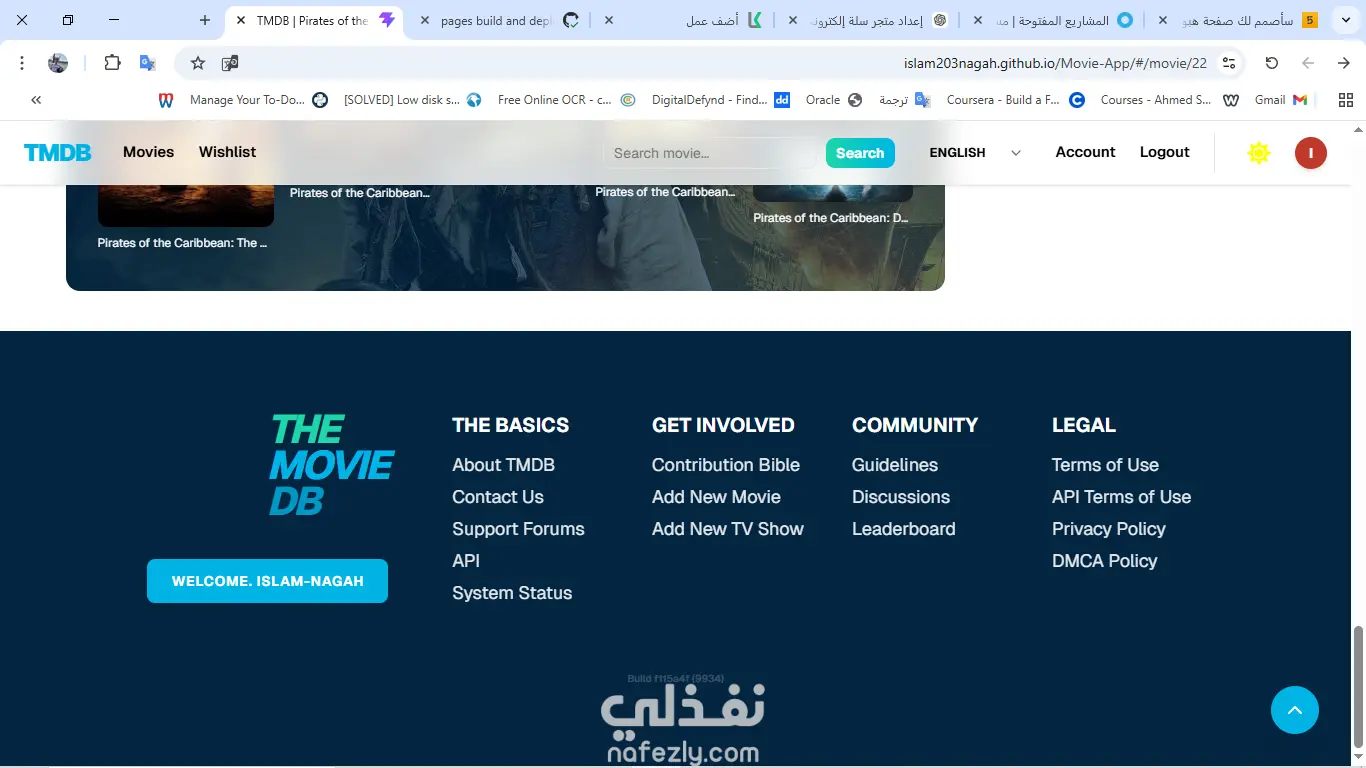Expand the tab search dropdown arrow
The height and width of the screenshot is (768, 1366).
1345,20
